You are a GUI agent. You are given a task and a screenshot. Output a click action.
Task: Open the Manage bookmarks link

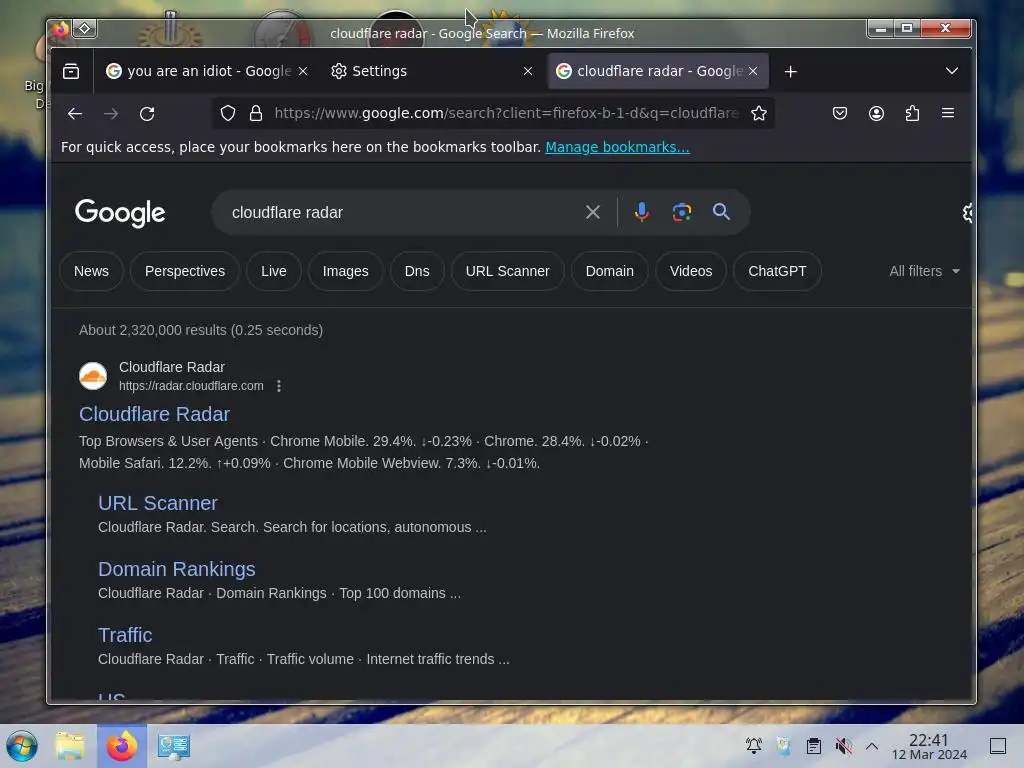(x=617, y=147)
